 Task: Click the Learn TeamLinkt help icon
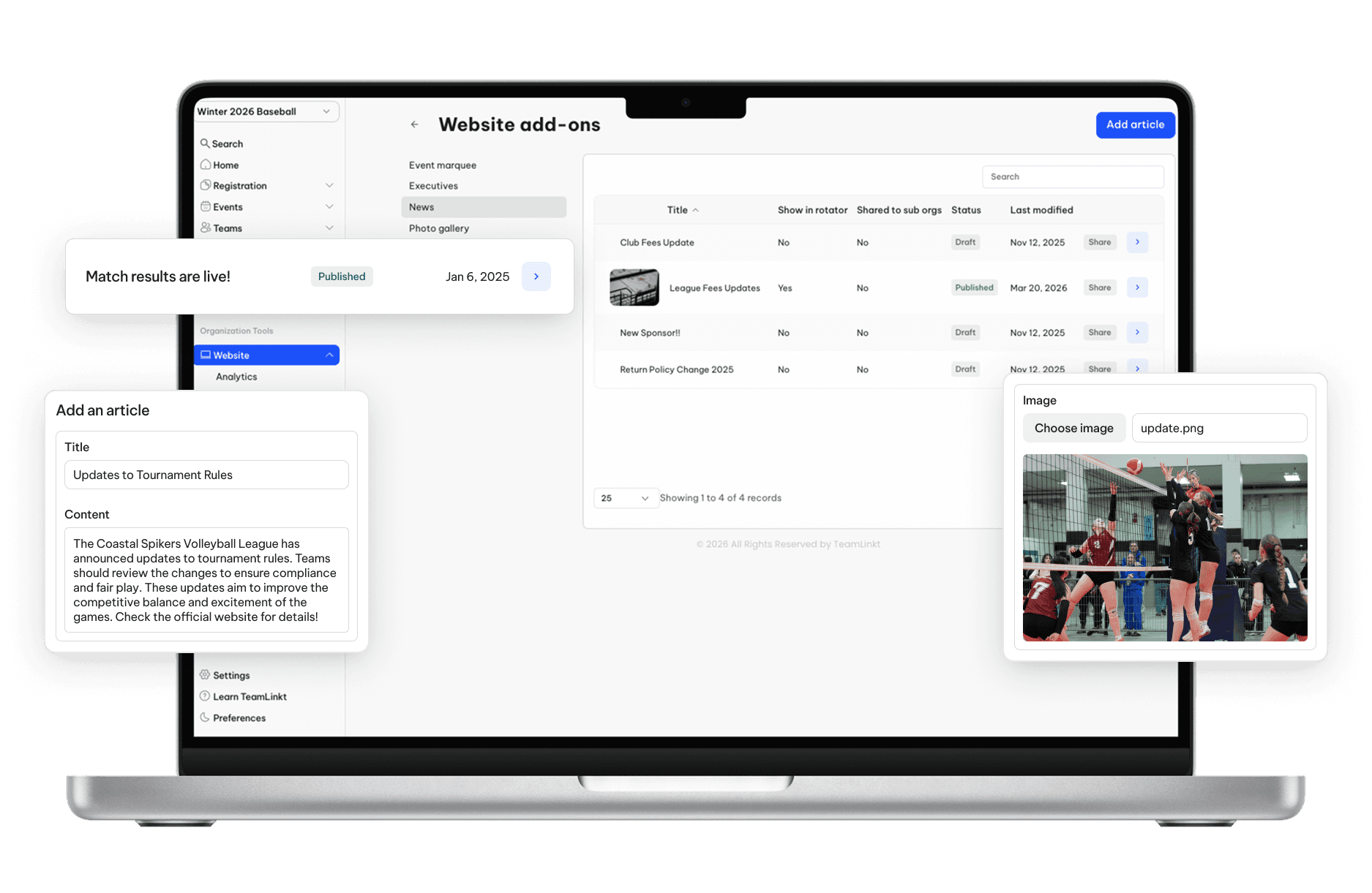tap(206, 696)
